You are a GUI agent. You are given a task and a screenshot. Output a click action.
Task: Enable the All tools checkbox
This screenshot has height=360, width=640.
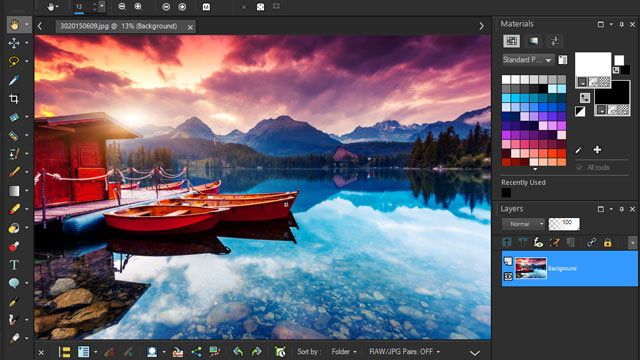point(579,167)
